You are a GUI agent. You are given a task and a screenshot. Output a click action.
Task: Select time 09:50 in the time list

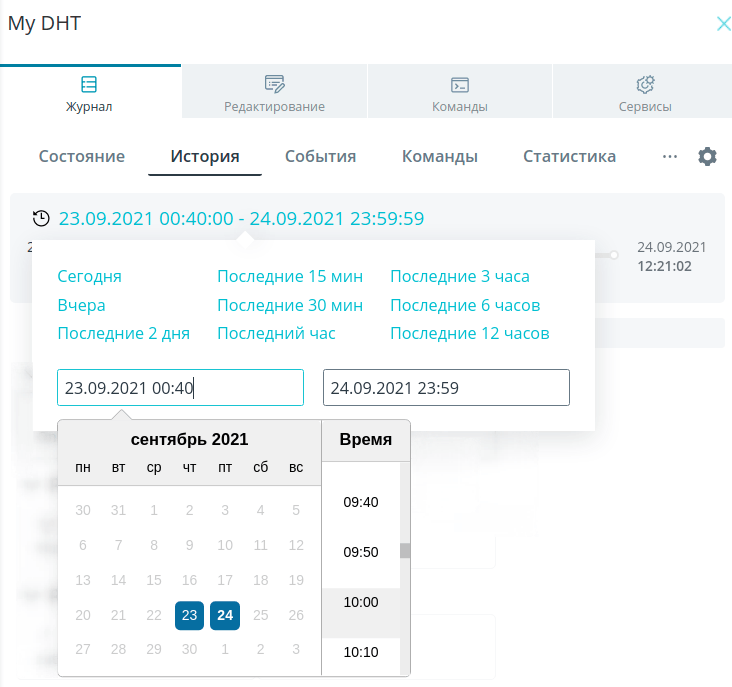[361, 552]
